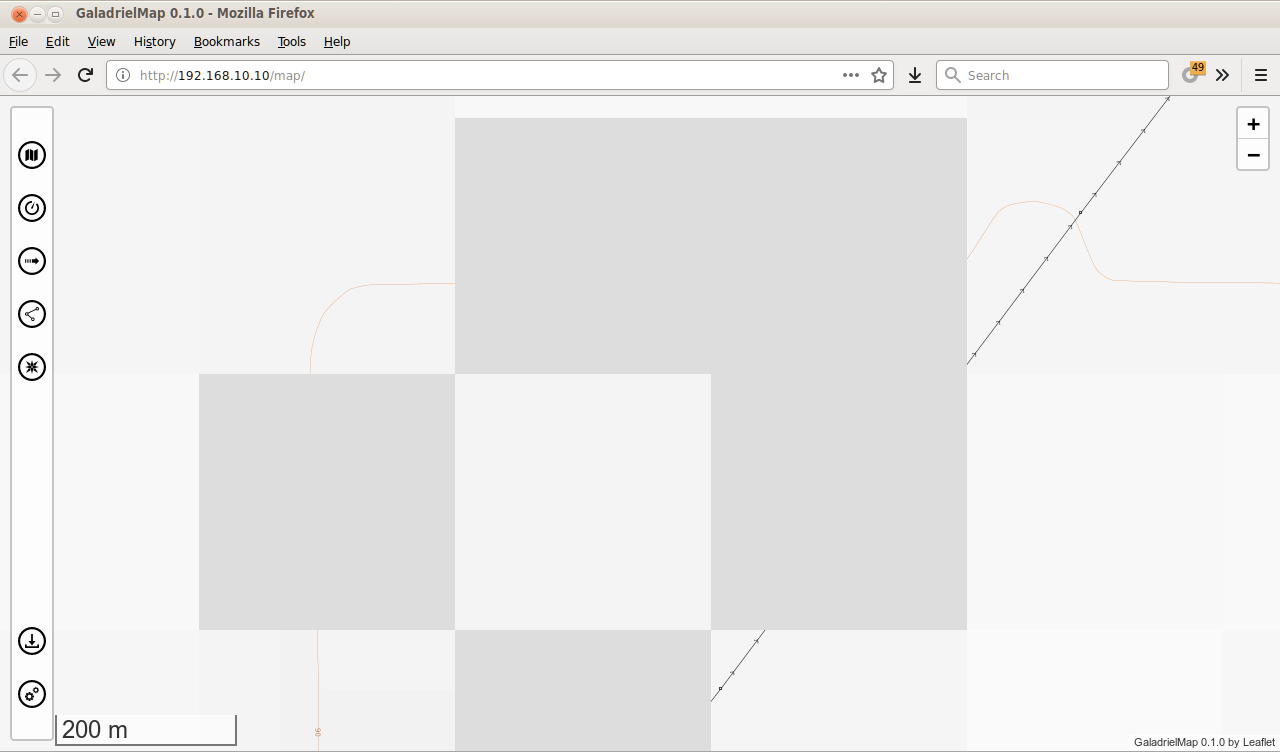Open the dashboard gauge sidebar icon
1280x752 pixels.
[x=32, y=208]
